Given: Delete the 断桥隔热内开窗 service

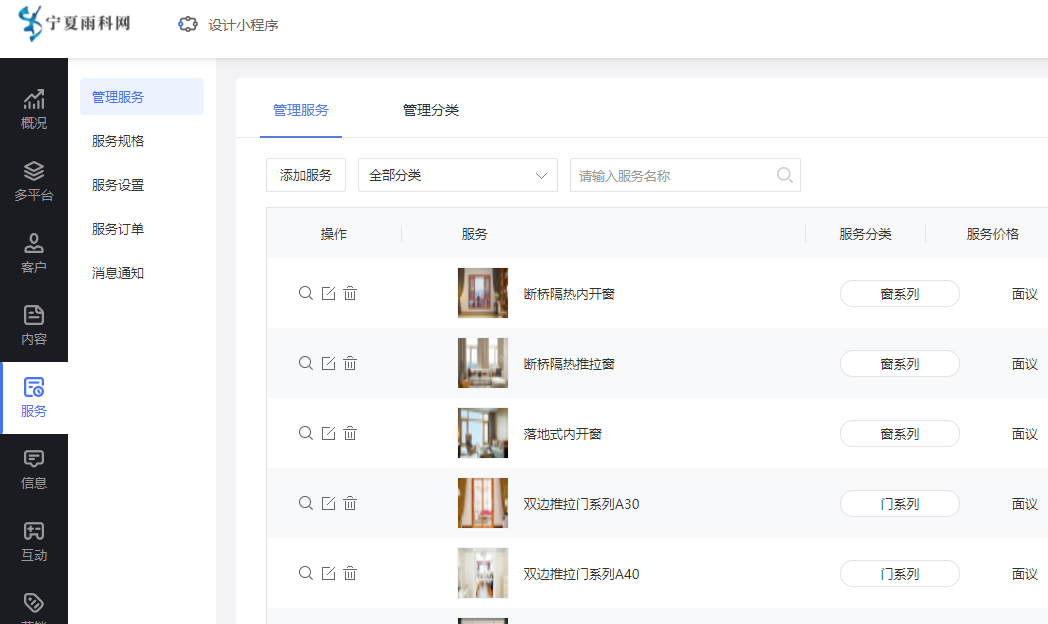Looking at the screenshot, I should [x=350, y=293].
